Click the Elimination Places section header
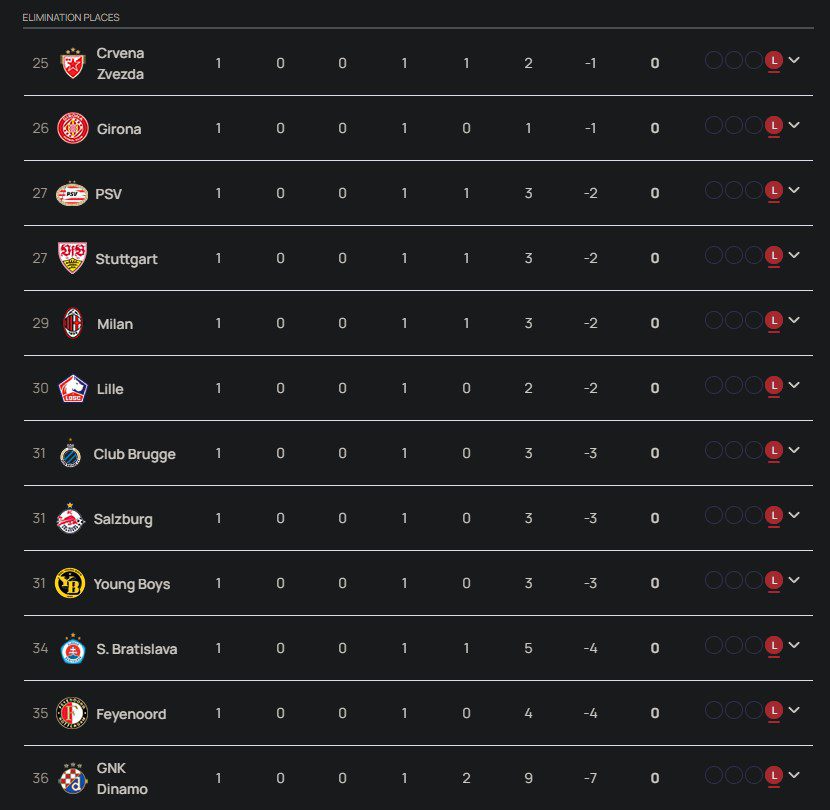This screenshot has height=810, width=830. pyautogui.click(x=71, y=18)
